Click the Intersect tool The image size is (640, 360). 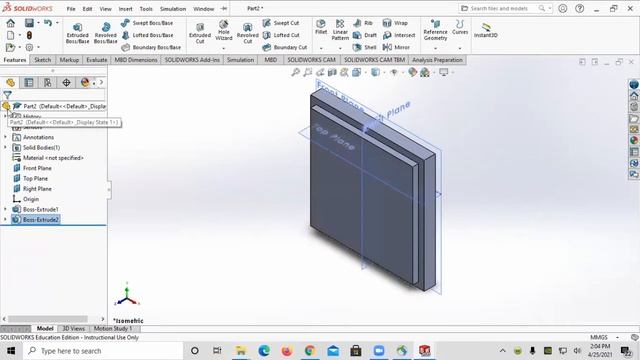[x=399, y=35]
